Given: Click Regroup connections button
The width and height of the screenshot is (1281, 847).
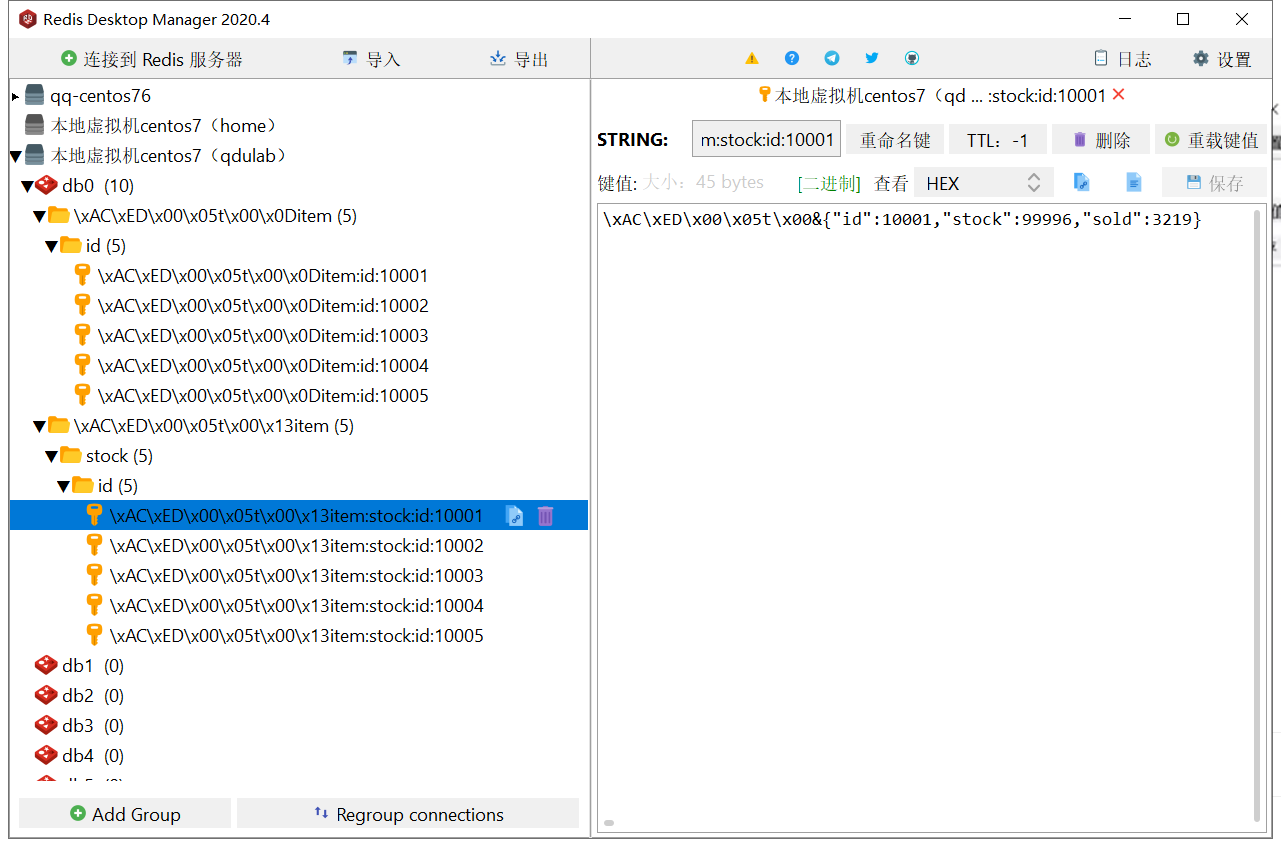Looking at the screenshot, I should (x=408, y=814).
